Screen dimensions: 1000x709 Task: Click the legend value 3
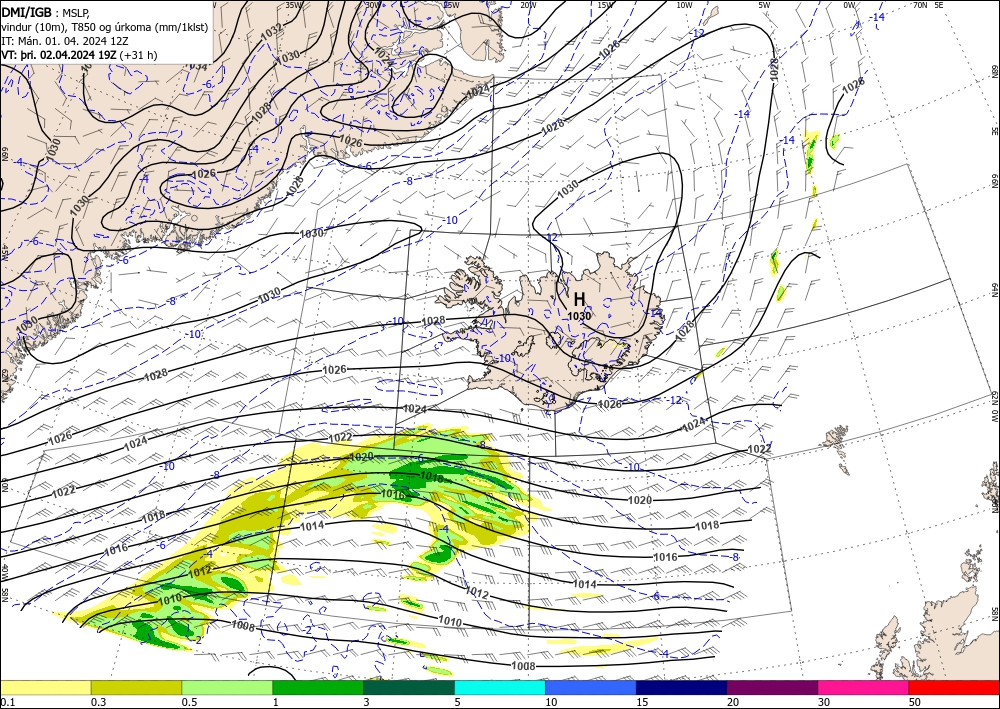pyautogui.click(x=366, y=702)
